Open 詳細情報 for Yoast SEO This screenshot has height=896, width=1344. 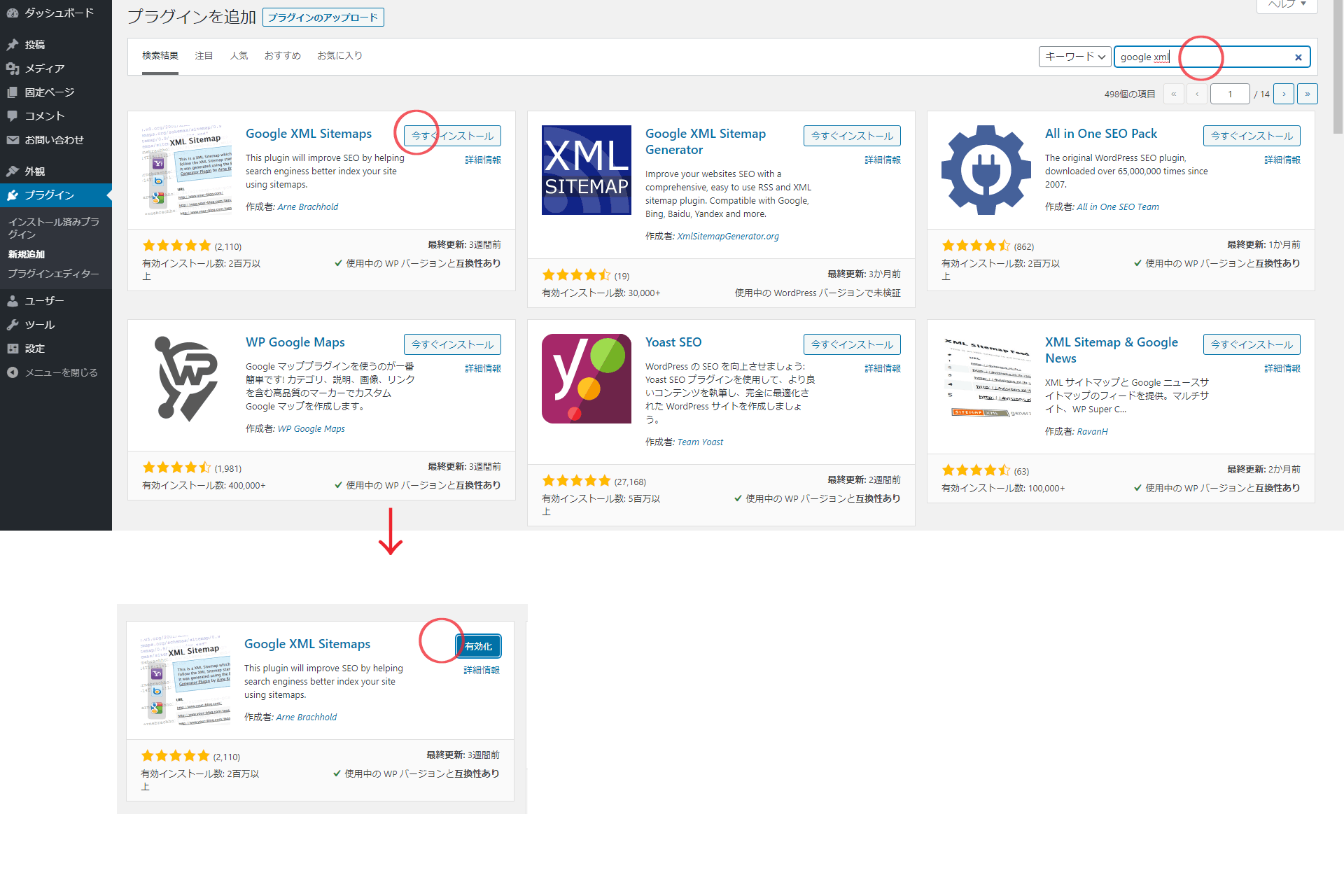pyautogui.click(x=883, y=369)
